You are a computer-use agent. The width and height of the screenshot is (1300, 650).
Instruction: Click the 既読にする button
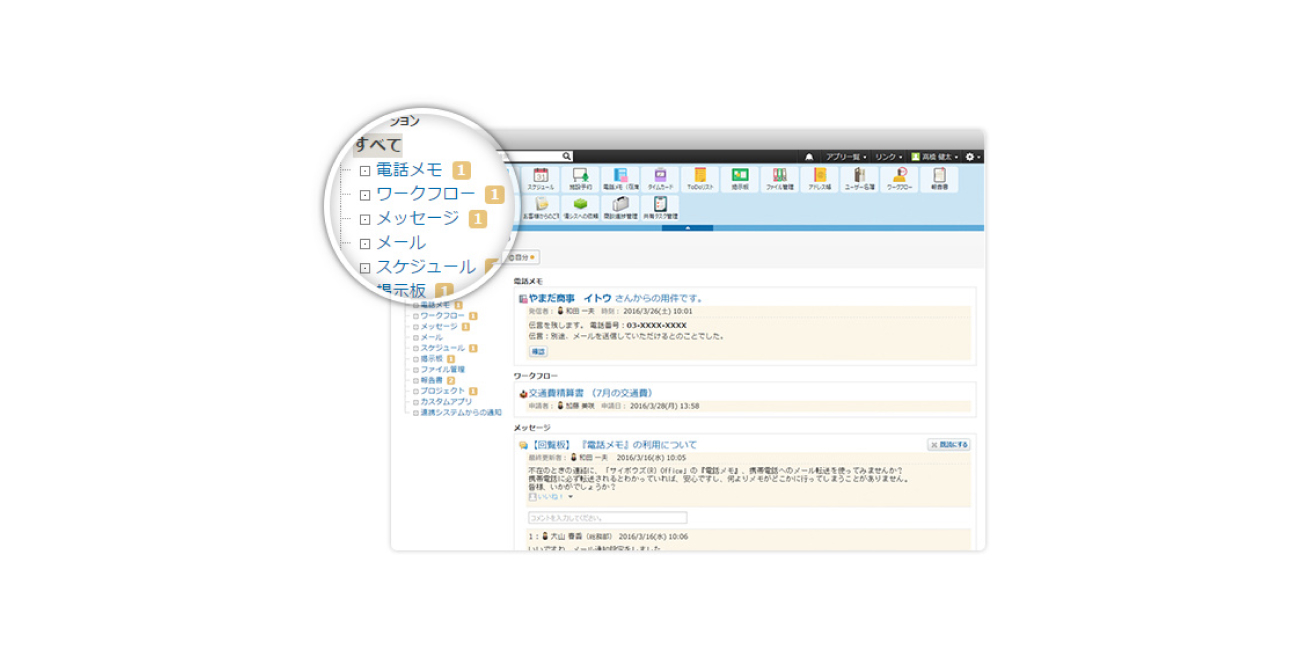coord(948,445)
